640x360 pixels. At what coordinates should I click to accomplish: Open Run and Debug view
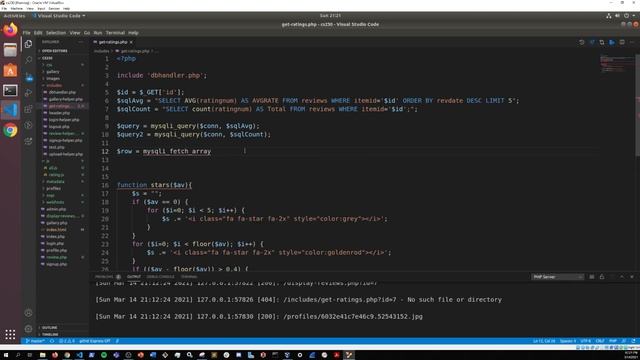[x=28, y=93]
